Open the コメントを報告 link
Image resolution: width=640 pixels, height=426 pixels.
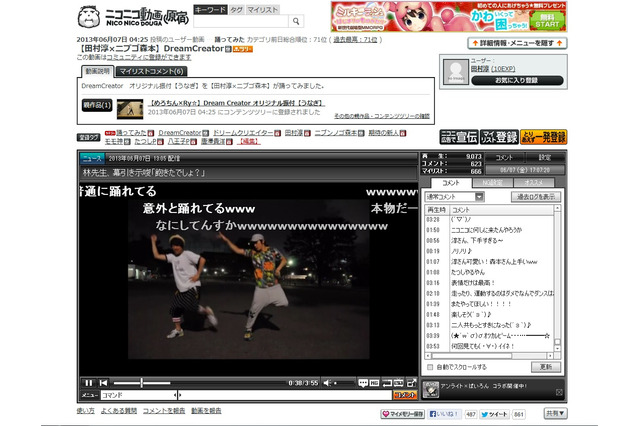click(x=164, y=411)
